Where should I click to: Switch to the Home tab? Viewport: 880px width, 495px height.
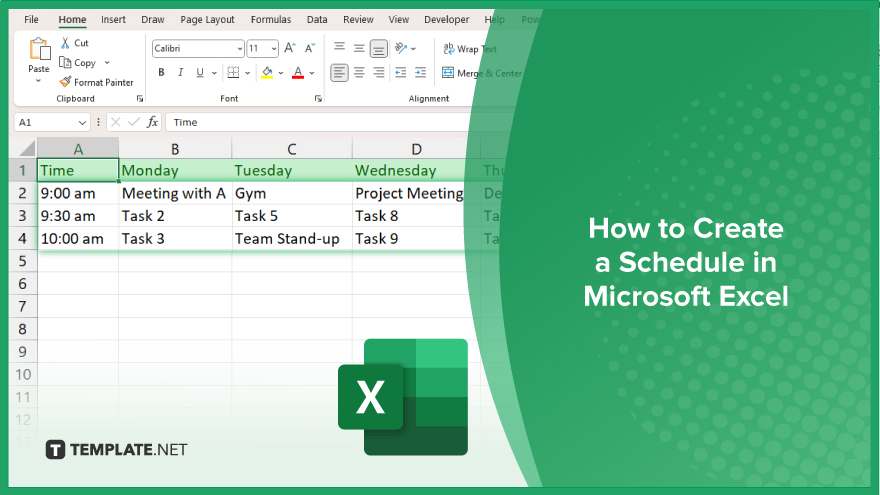pos(72,20)
